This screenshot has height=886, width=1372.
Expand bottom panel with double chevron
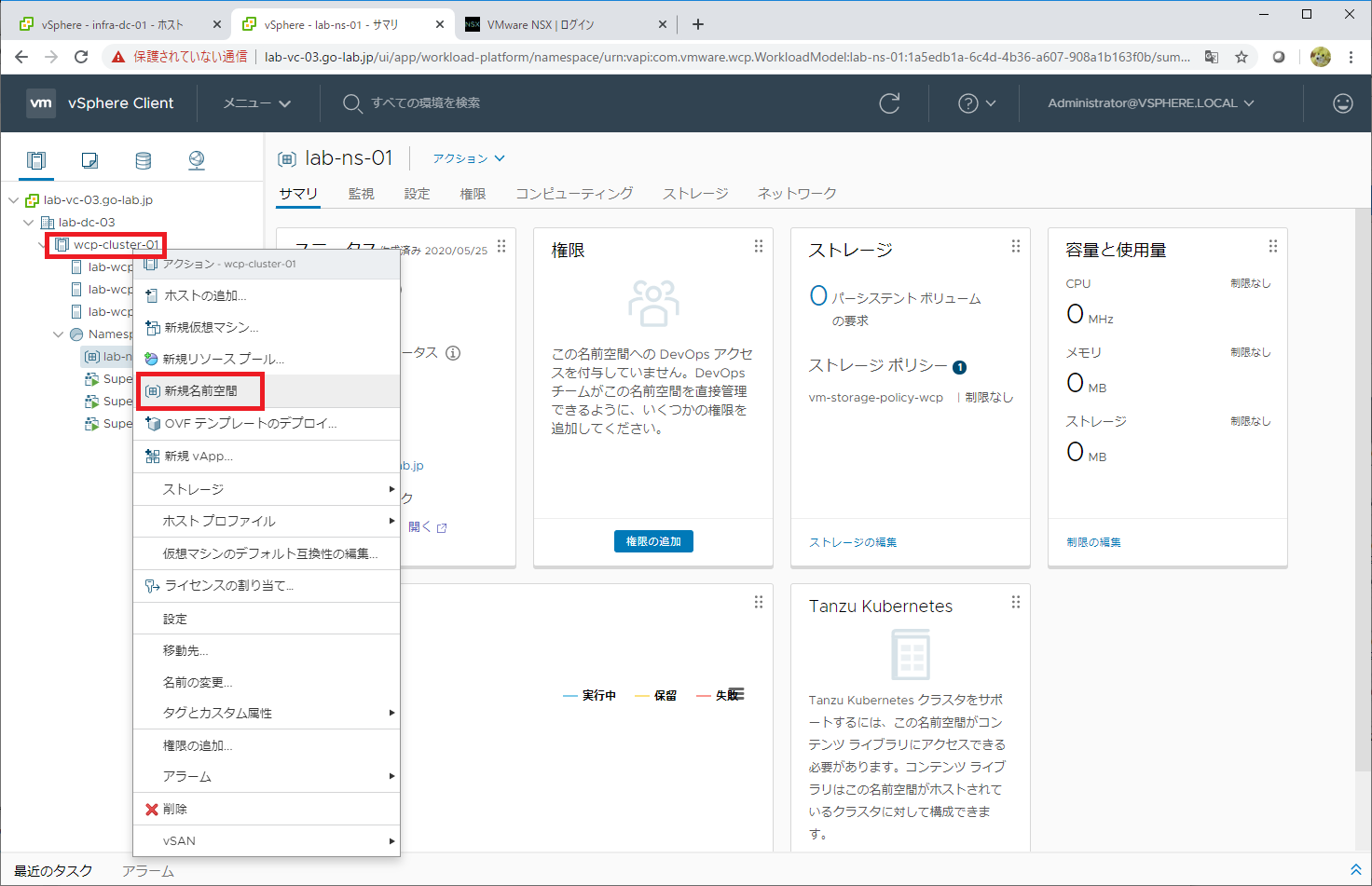click(x=1355, y=869)
